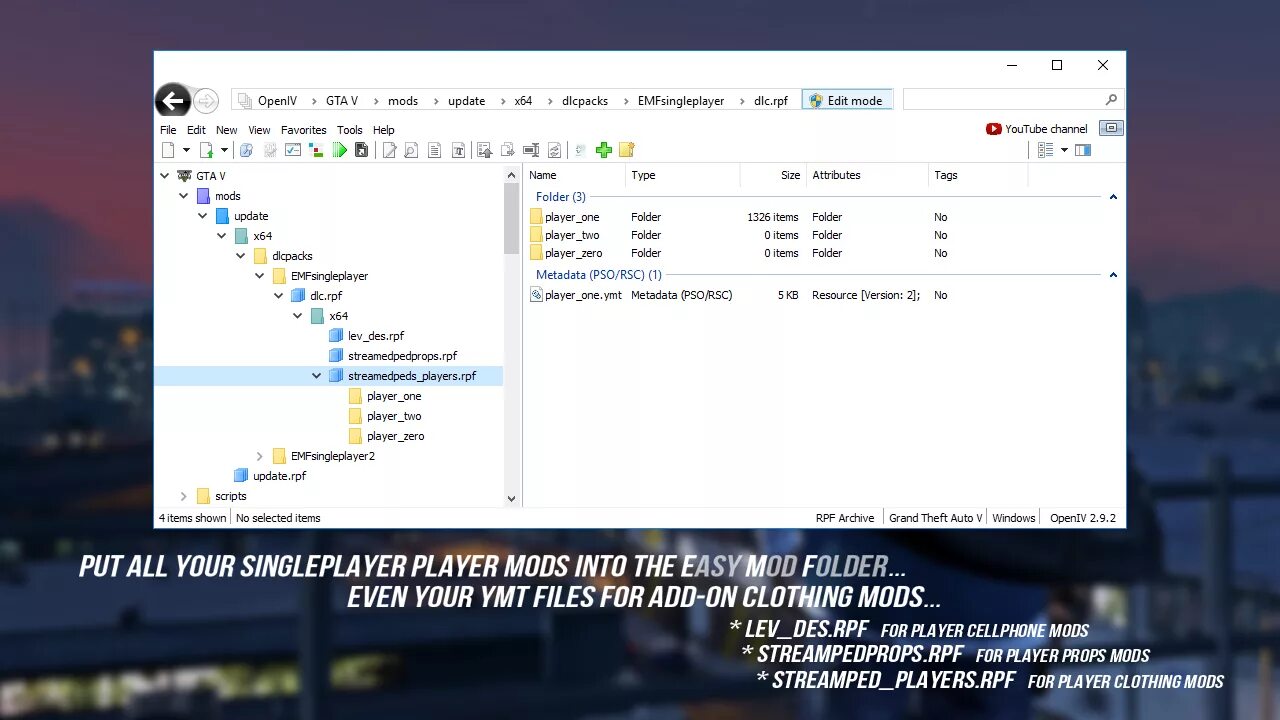Click the green plus add icon
The image size is (1280, 720).
coord(604,150)
